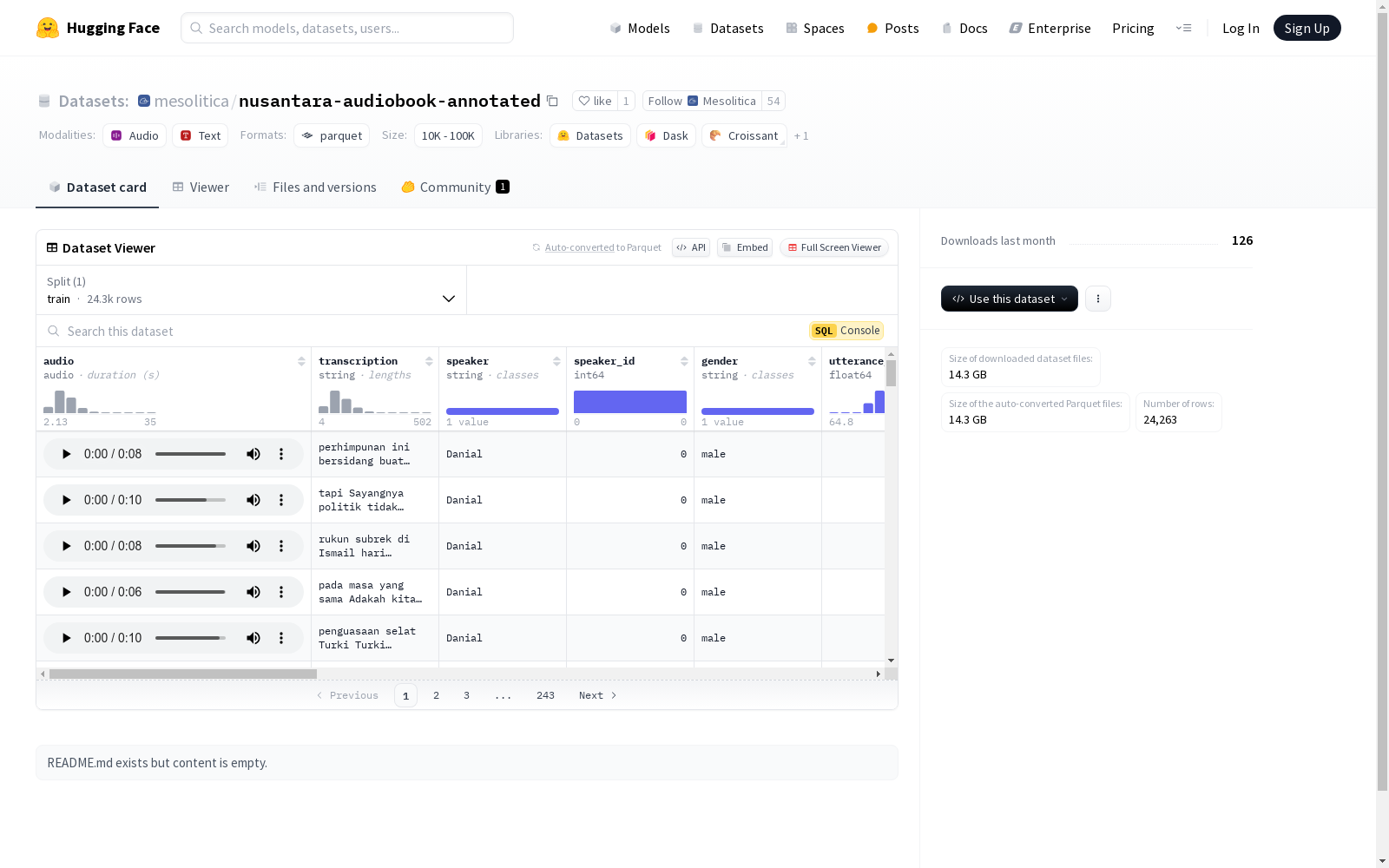Click the Log In link
The image size is (1389, 868).
click(1241, 28)
